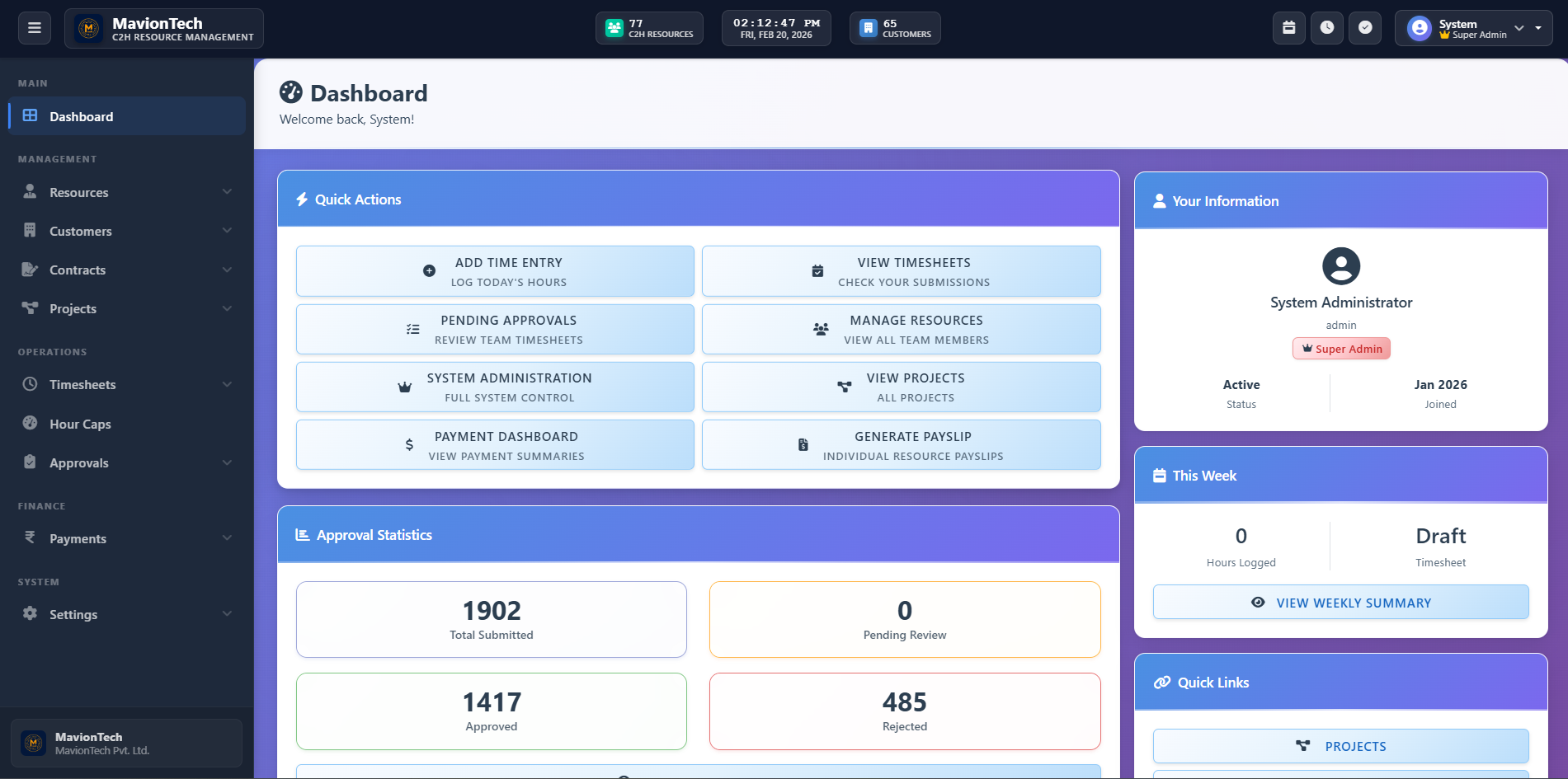Click the clock icon in the header

click(x=1326, y=27)
